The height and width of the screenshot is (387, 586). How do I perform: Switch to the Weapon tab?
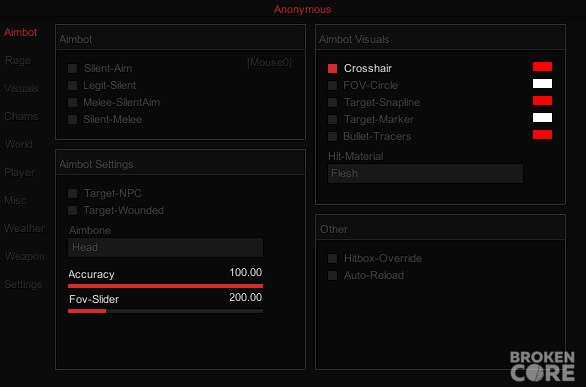[25, 257]
